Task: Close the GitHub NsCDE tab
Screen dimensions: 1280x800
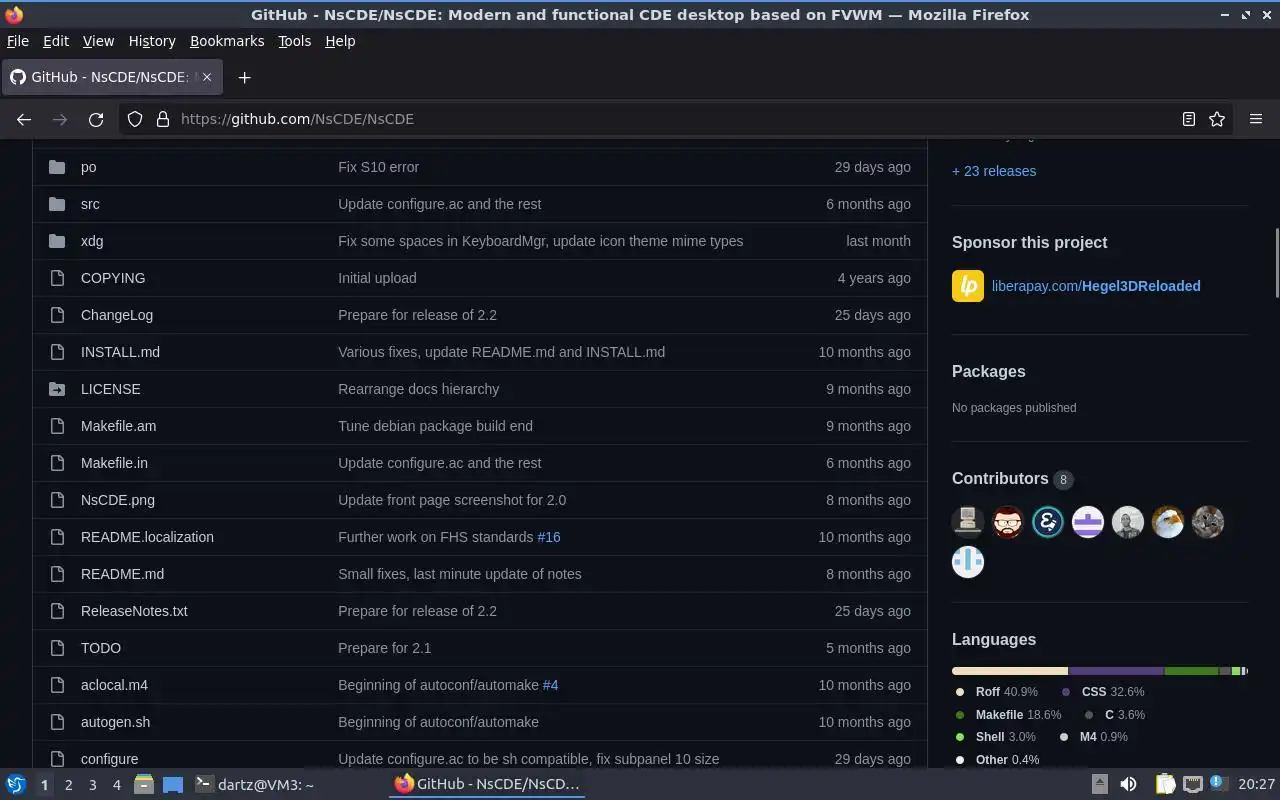Action: [206, 77]
